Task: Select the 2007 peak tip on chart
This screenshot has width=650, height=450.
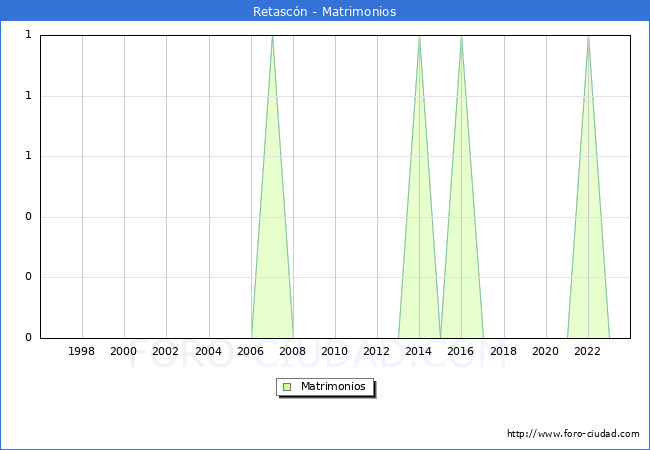Action: [272, 37]
